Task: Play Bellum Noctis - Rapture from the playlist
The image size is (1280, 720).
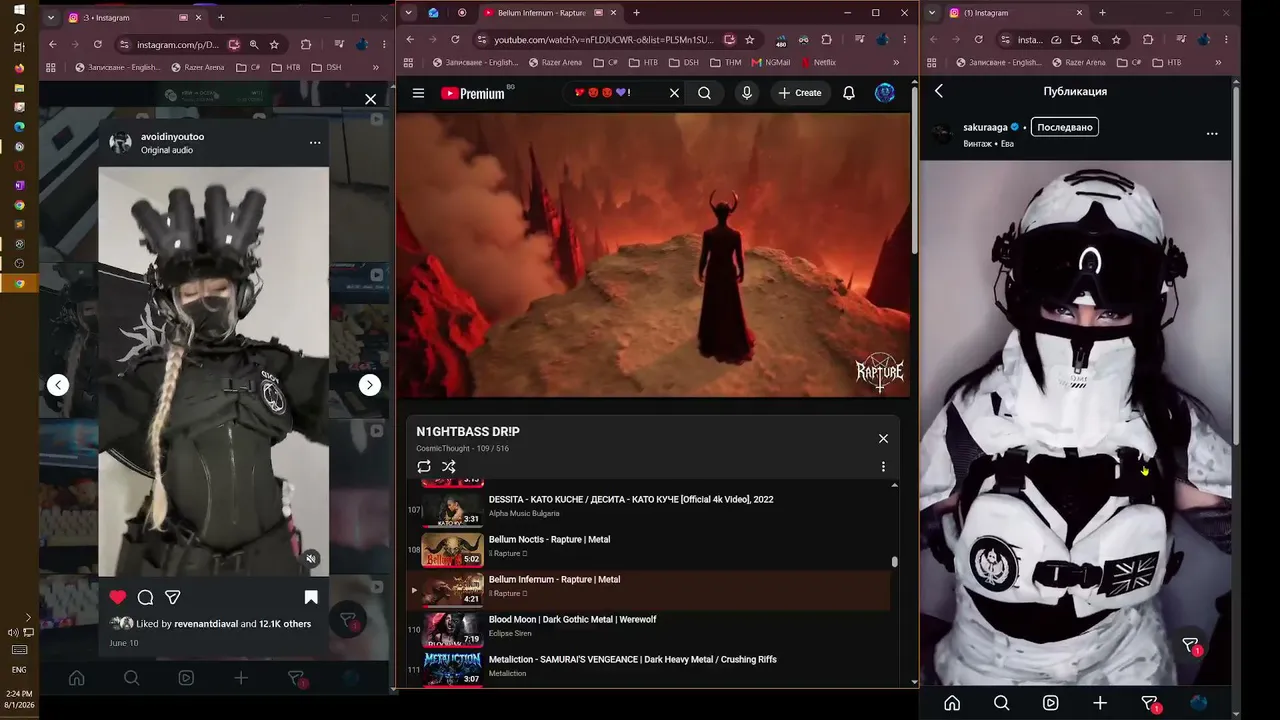Action: click(648, 549)
